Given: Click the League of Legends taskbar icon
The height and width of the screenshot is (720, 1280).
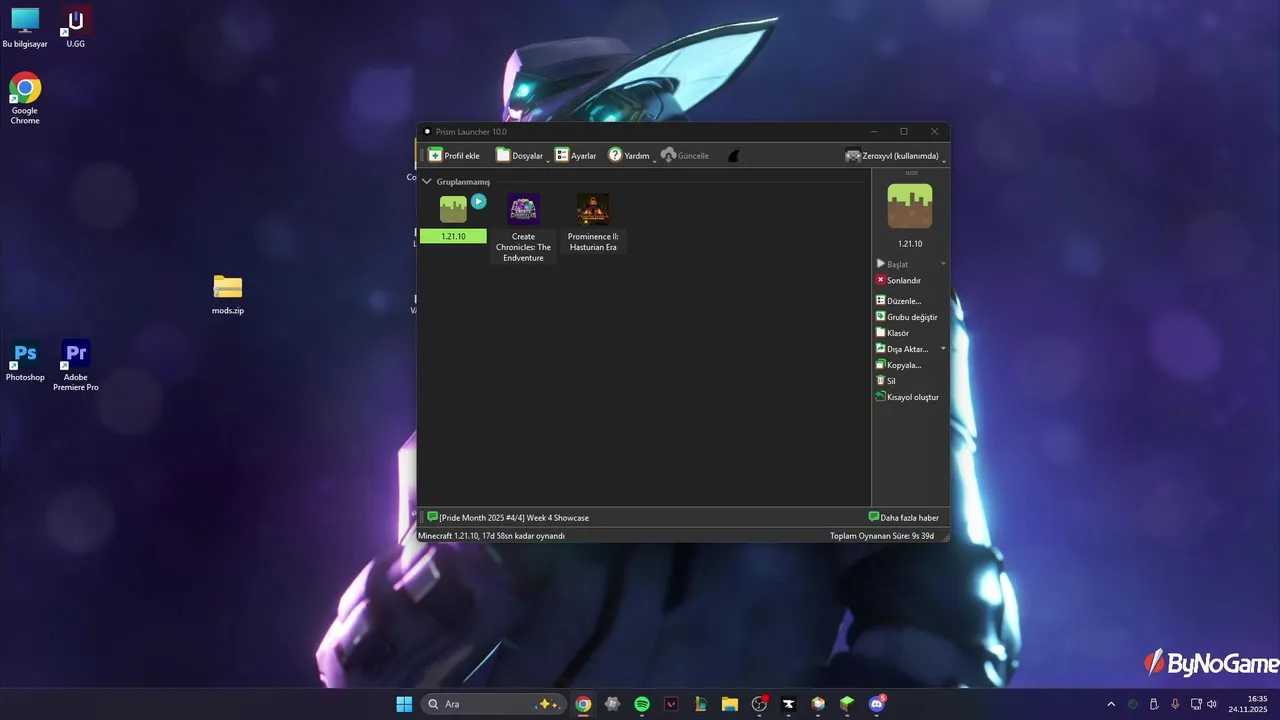Looking at the screenshot, I should (x=701, y=704).
